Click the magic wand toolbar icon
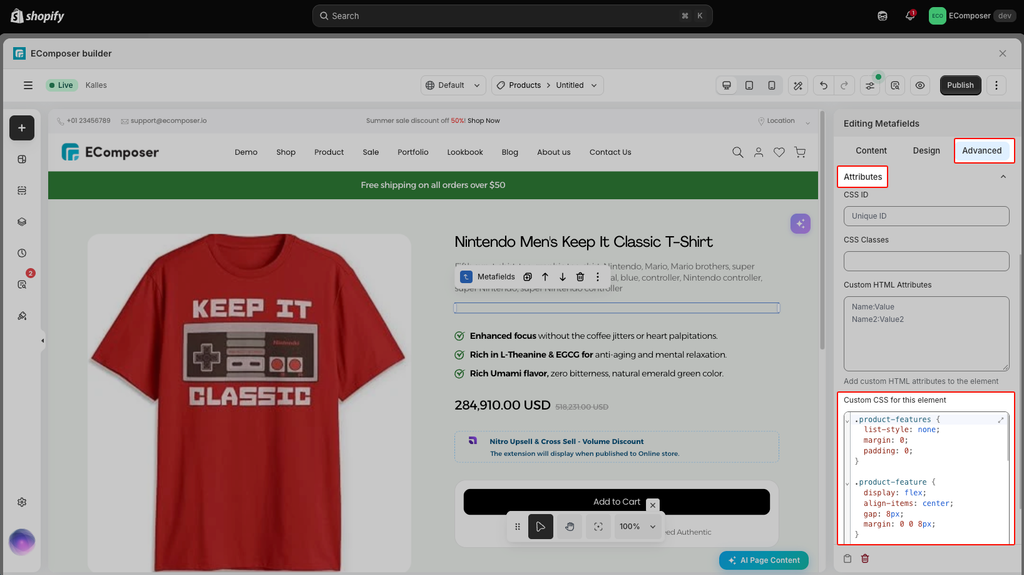This screenshot has width=1024, height=575. 798,85
